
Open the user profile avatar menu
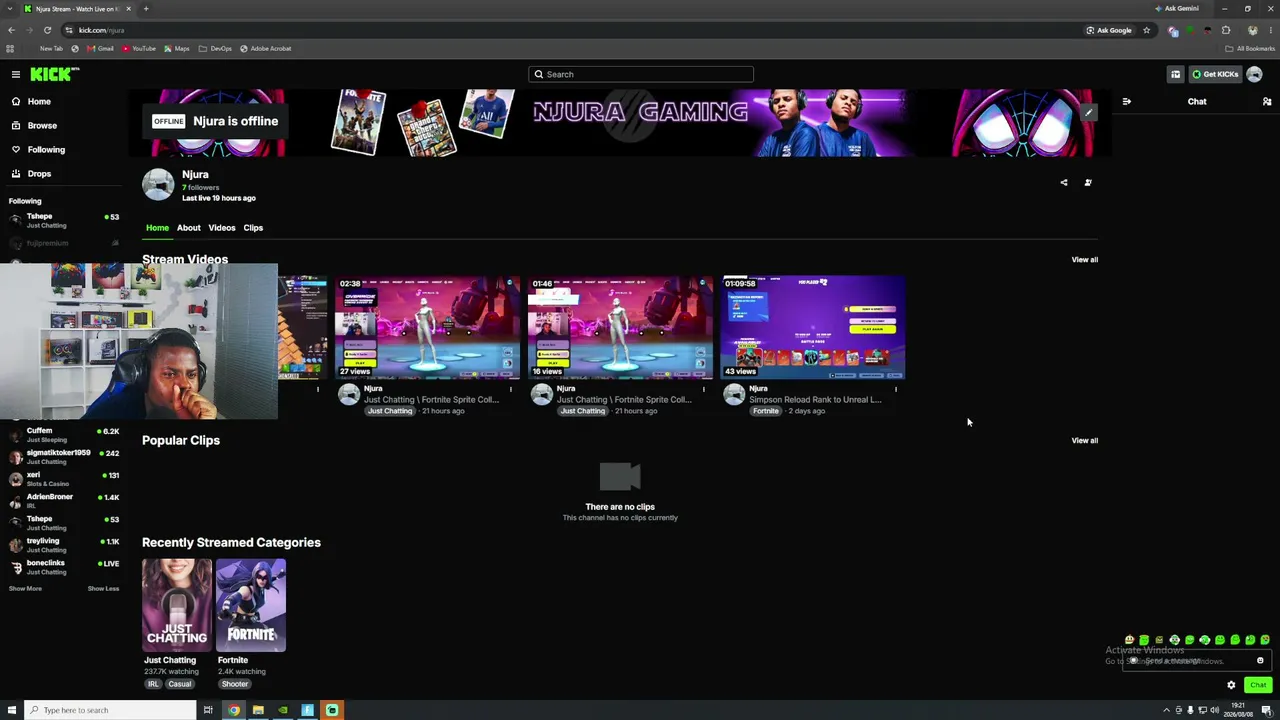click(1254, 74)
